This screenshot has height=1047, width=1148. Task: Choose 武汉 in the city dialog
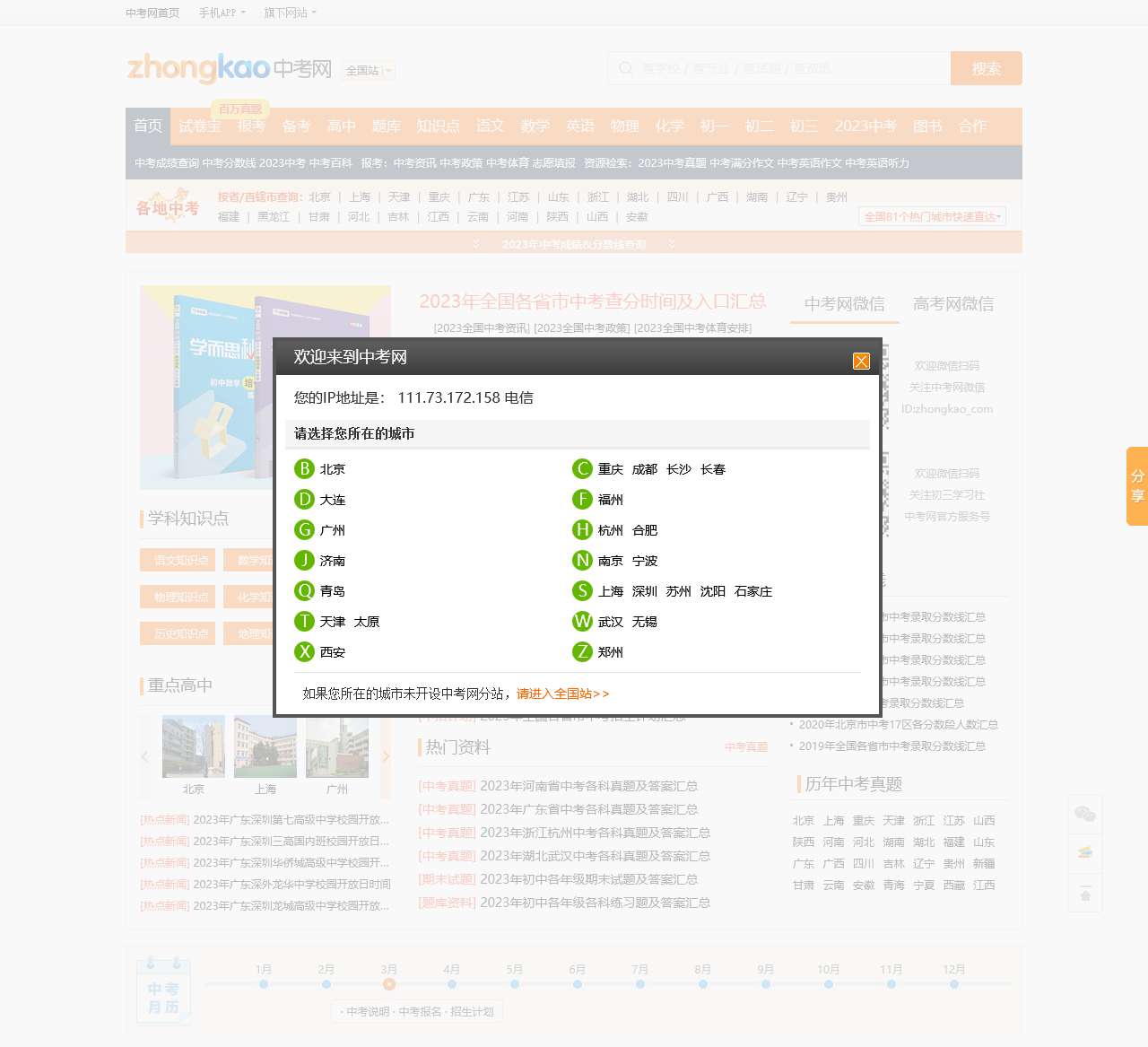pos(611,622)
